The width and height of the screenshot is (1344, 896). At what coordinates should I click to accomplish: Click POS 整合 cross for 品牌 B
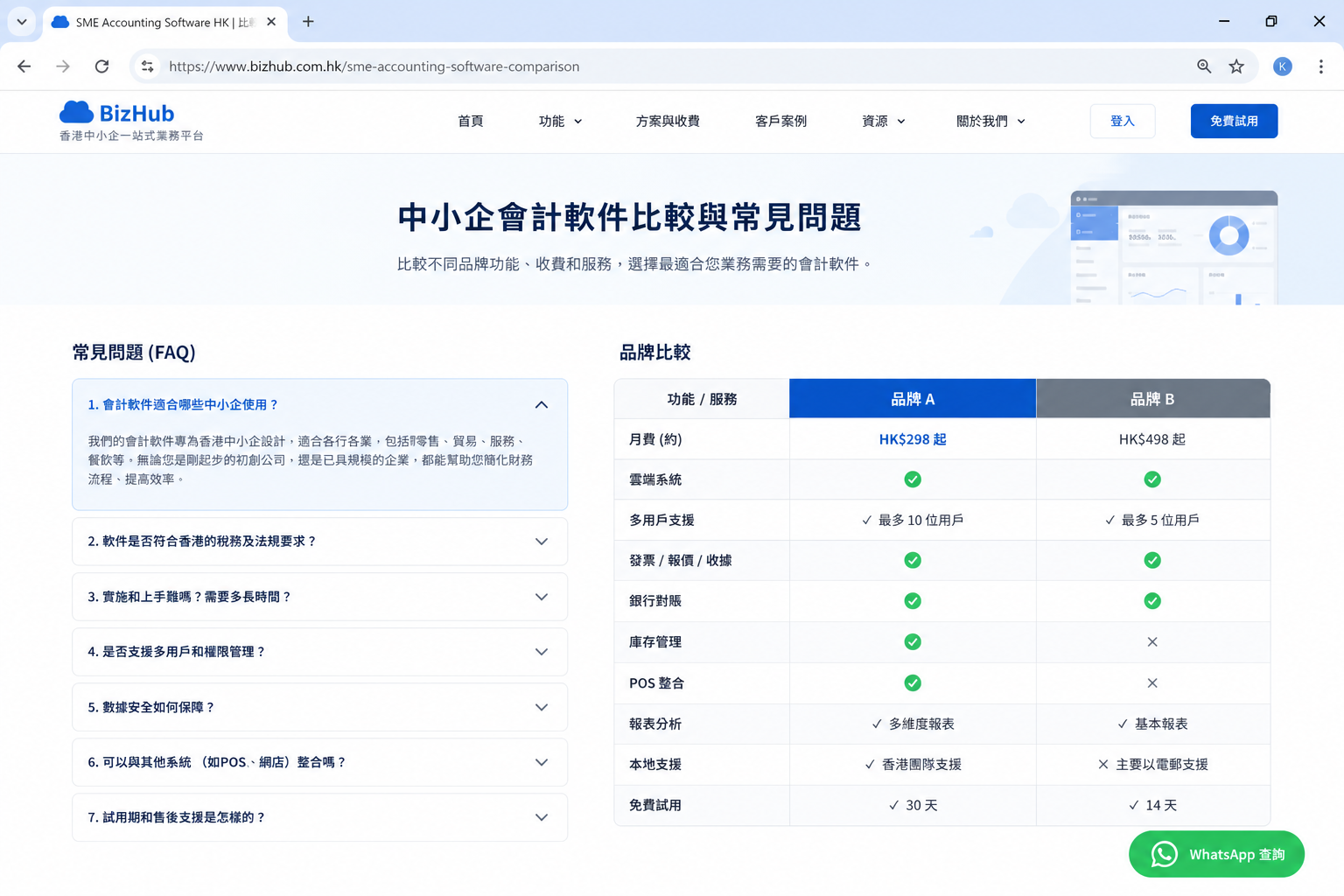(x=1152, y=682)
